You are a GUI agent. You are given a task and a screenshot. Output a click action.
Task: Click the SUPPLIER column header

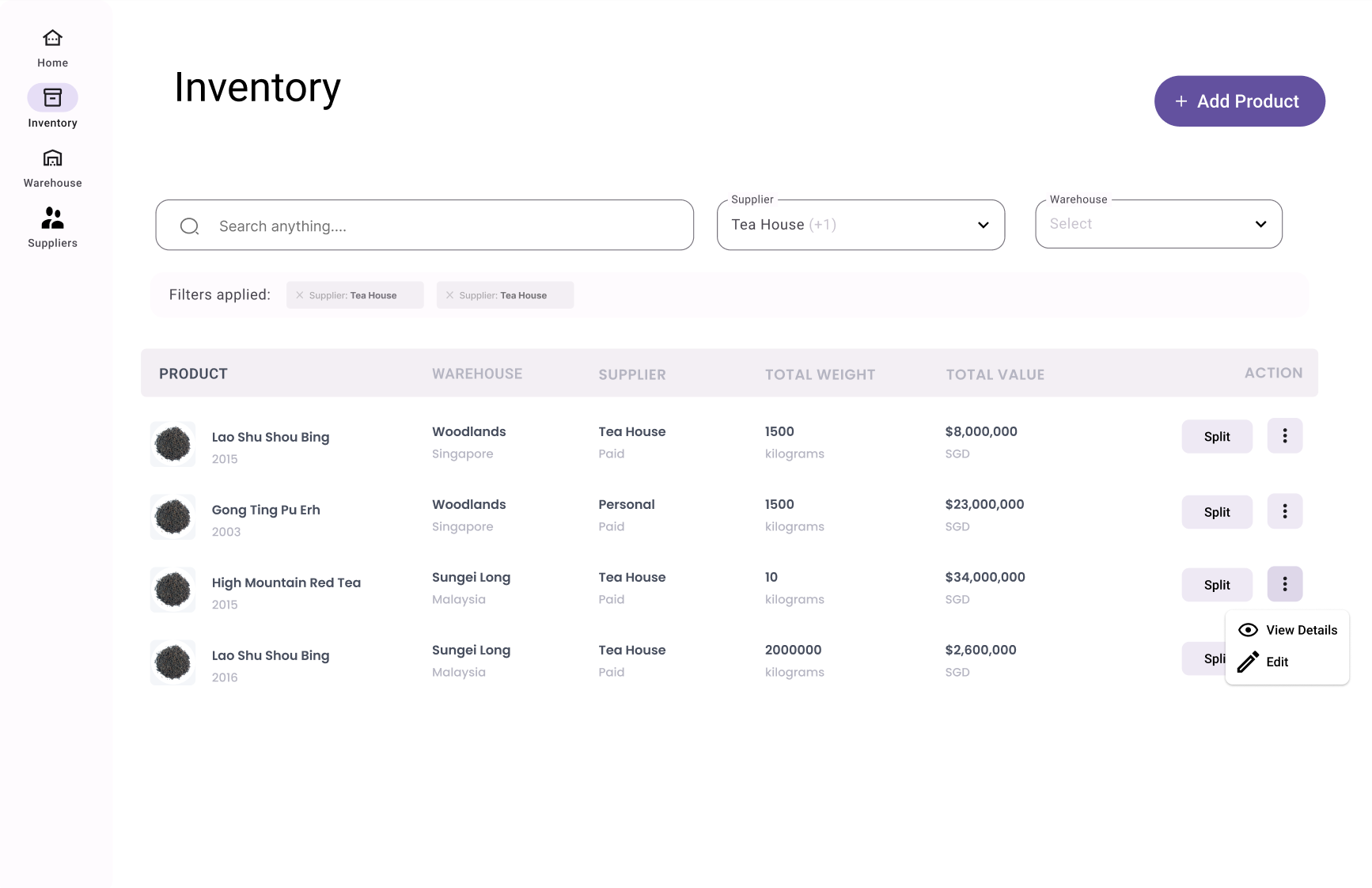tap(632, 374)
